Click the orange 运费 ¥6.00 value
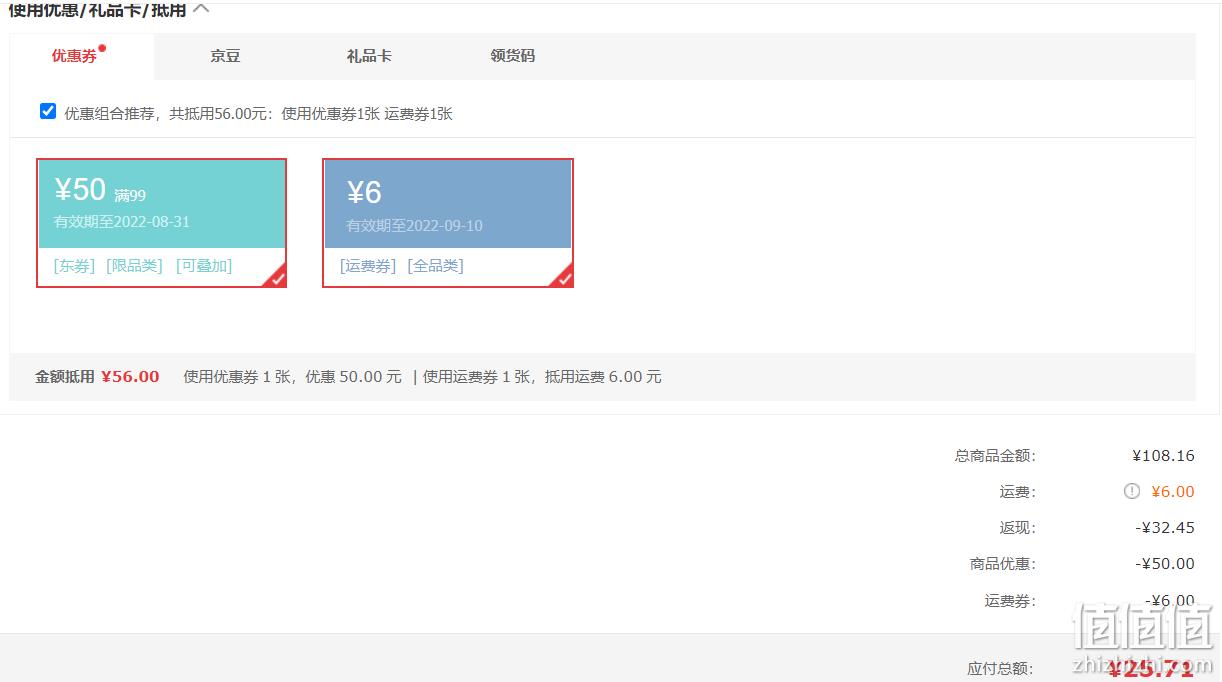The width and height of the screenshot is (1222, 682). (x=1173, y=491)
